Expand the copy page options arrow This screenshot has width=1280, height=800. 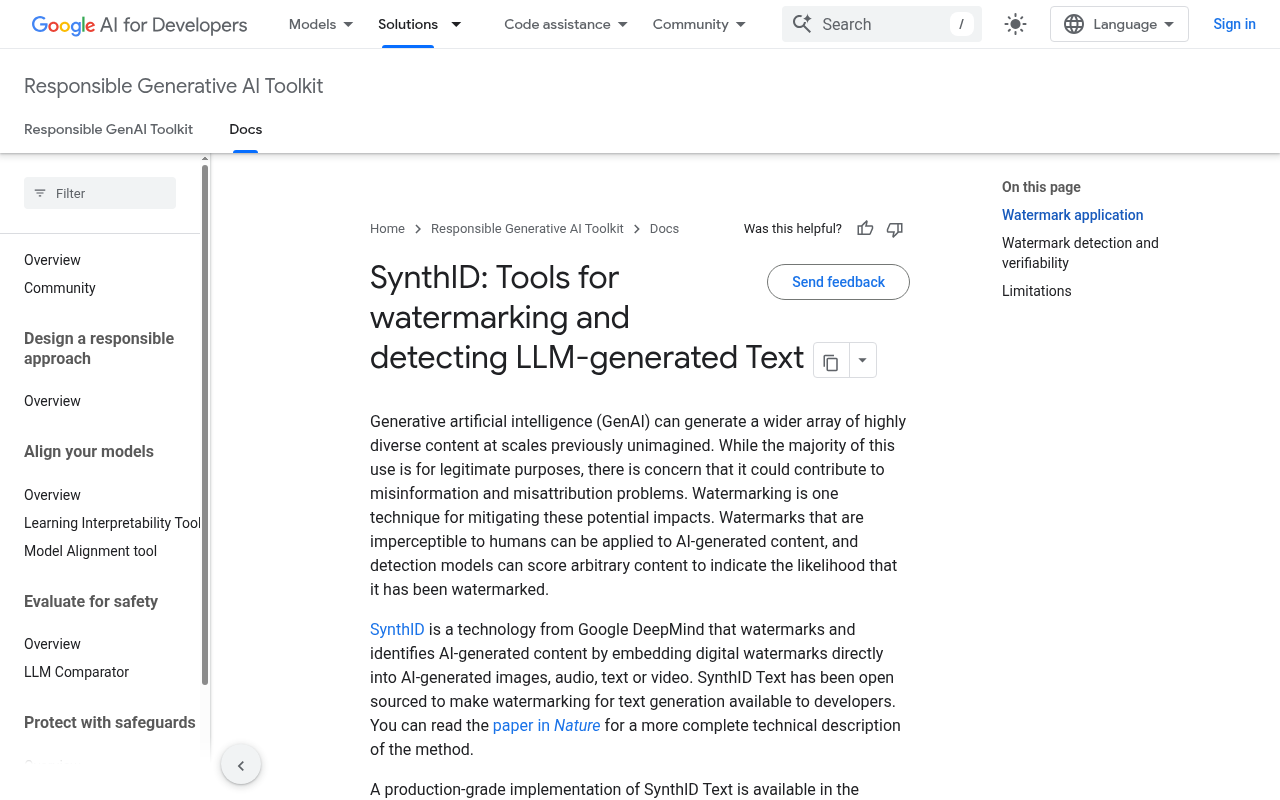pos(863,360)
